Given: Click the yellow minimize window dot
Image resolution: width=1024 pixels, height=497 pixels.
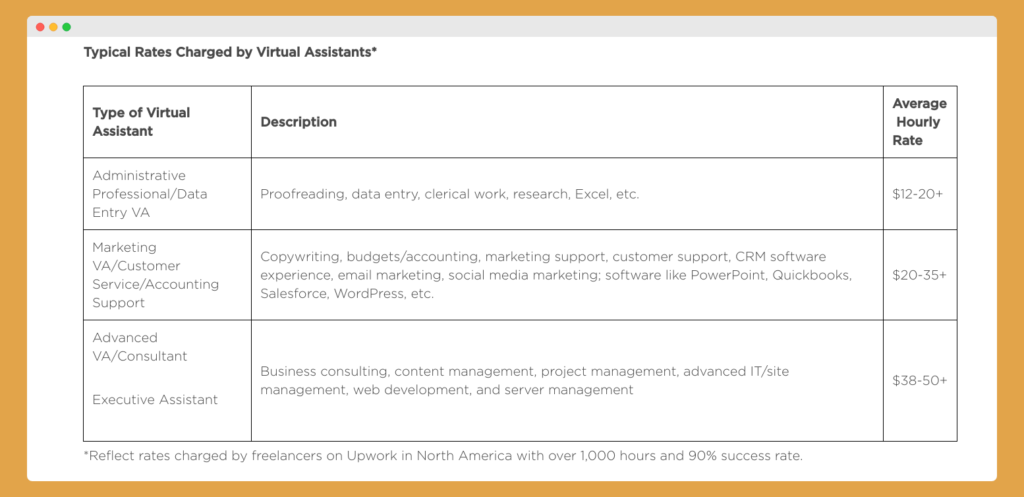Looking at the screenshot, I should pyautogui.click(x=54, y=27).
